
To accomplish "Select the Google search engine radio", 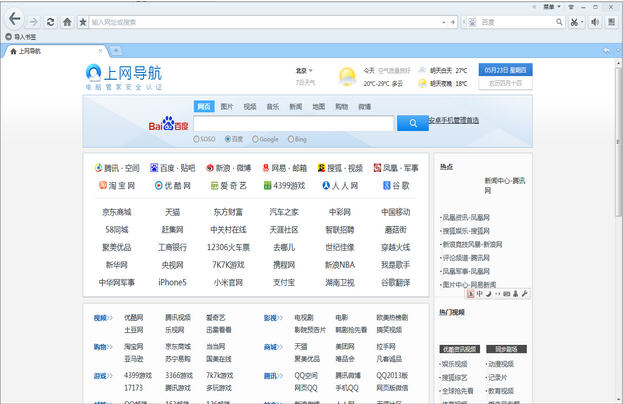I will (256, 139).
